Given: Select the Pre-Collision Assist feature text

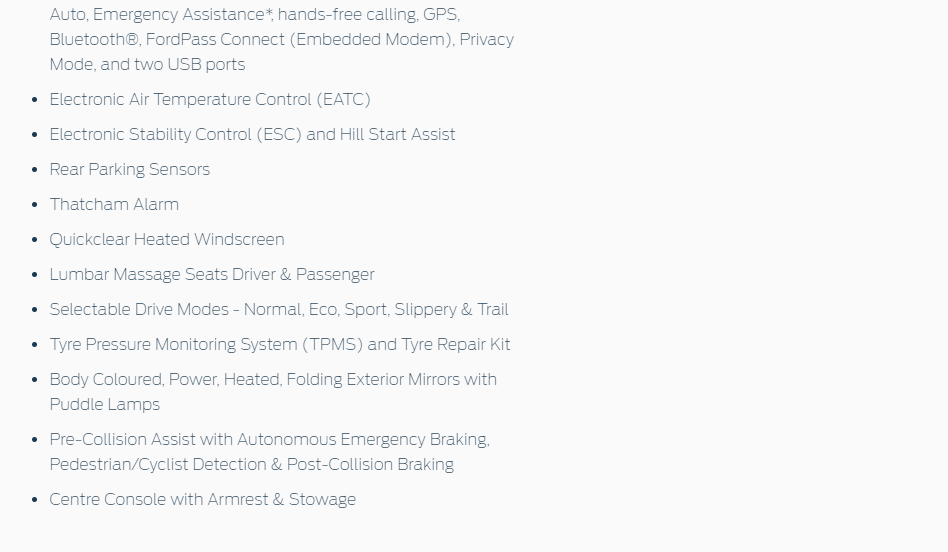Looking at the screenshot, I should [x=270, y=440].
